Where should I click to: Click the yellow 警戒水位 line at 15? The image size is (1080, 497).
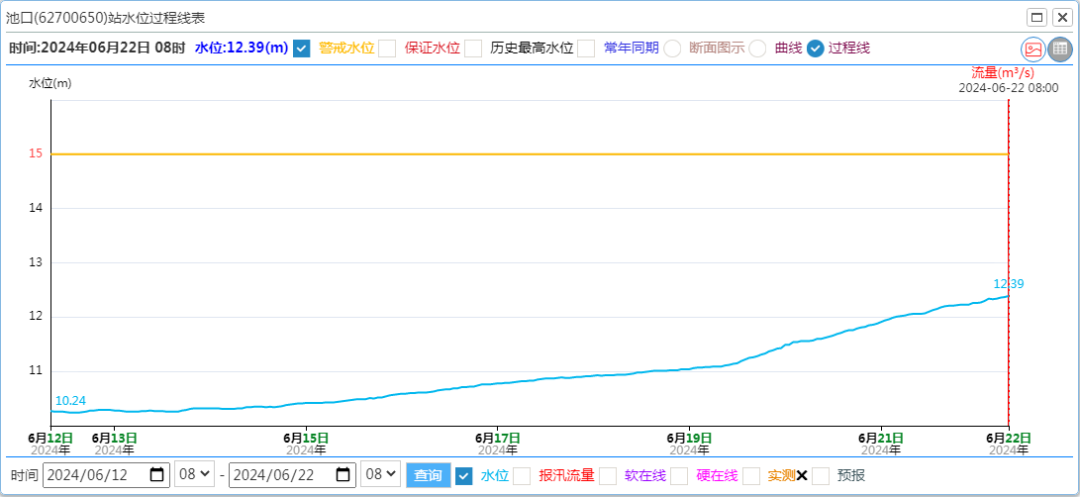pyautogui.click(x=500, y=154)
